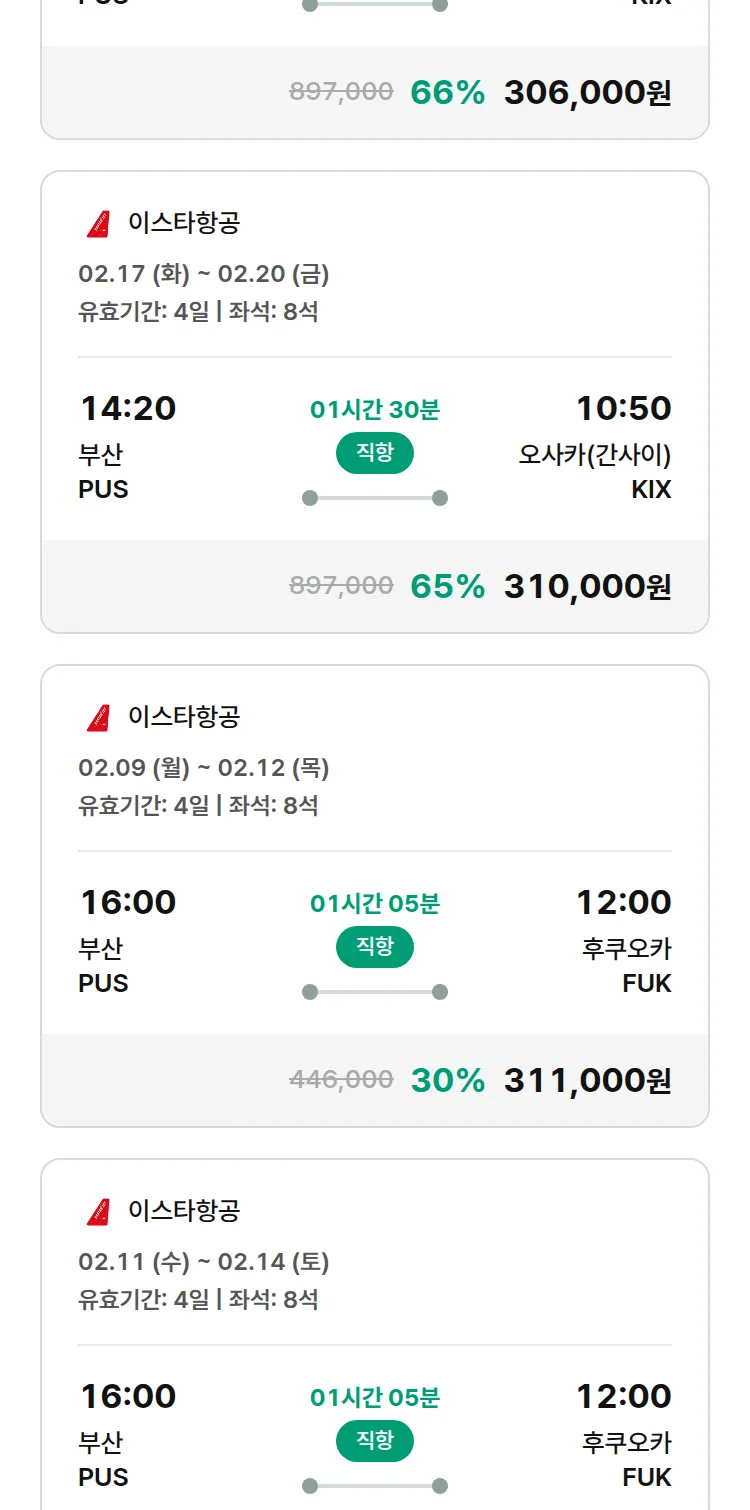
Task: Click the Eastar logo on the 02.09 flight card
Action: point(98,718)
